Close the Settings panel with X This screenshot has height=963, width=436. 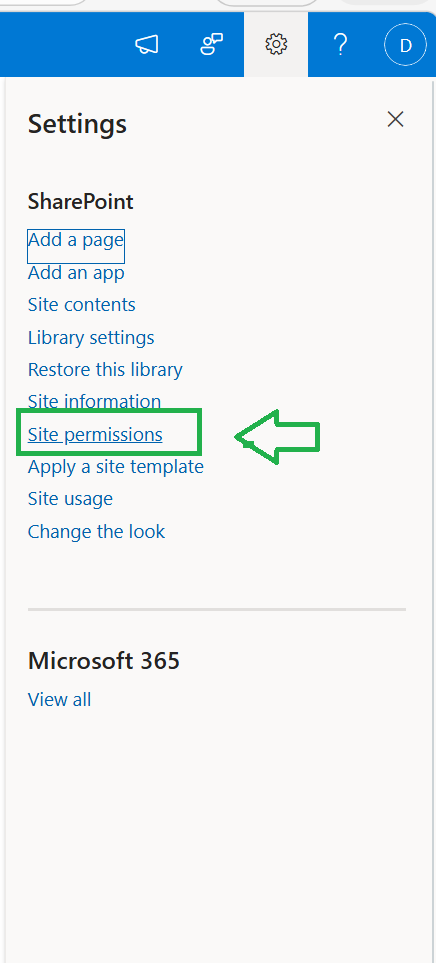[395, 119]
